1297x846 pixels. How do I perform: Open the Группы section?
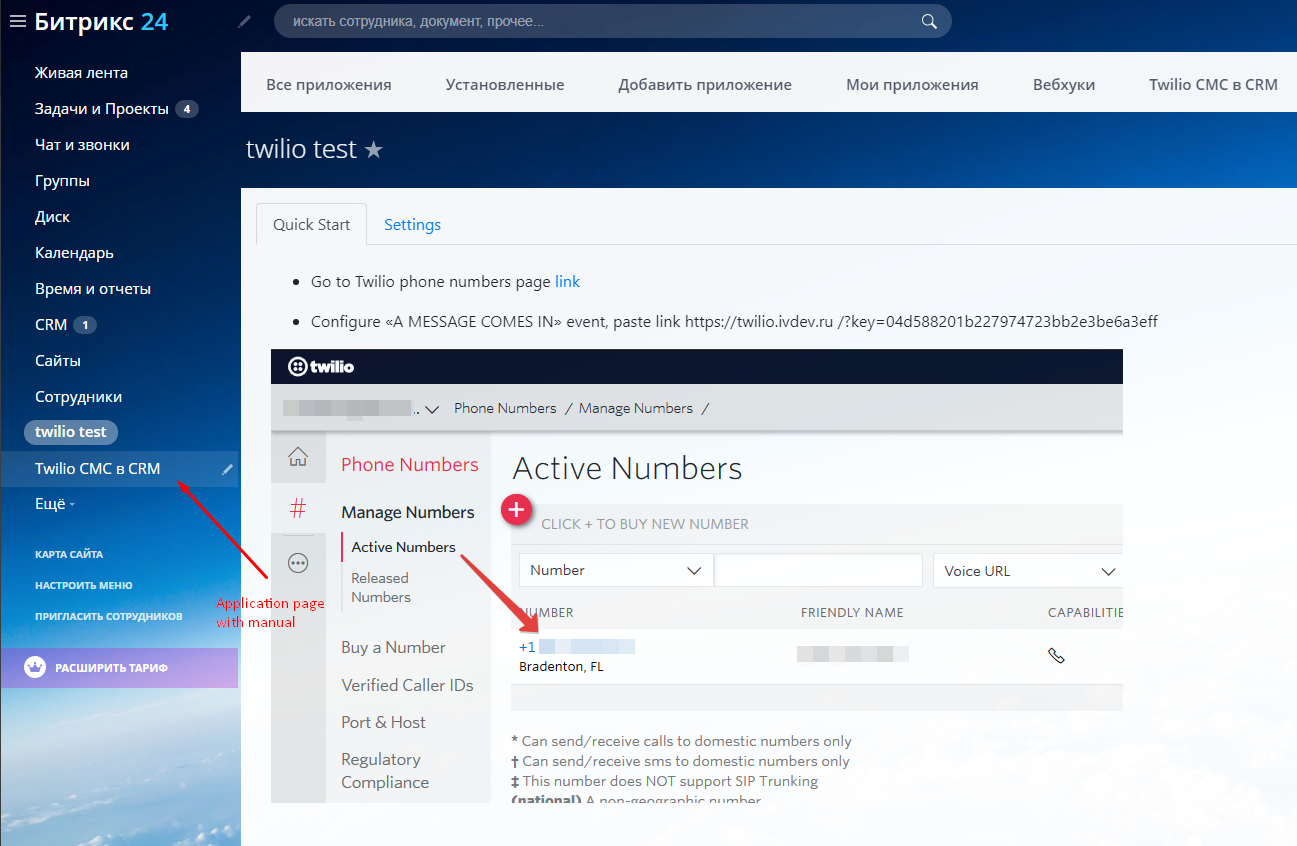click(62, 181)
